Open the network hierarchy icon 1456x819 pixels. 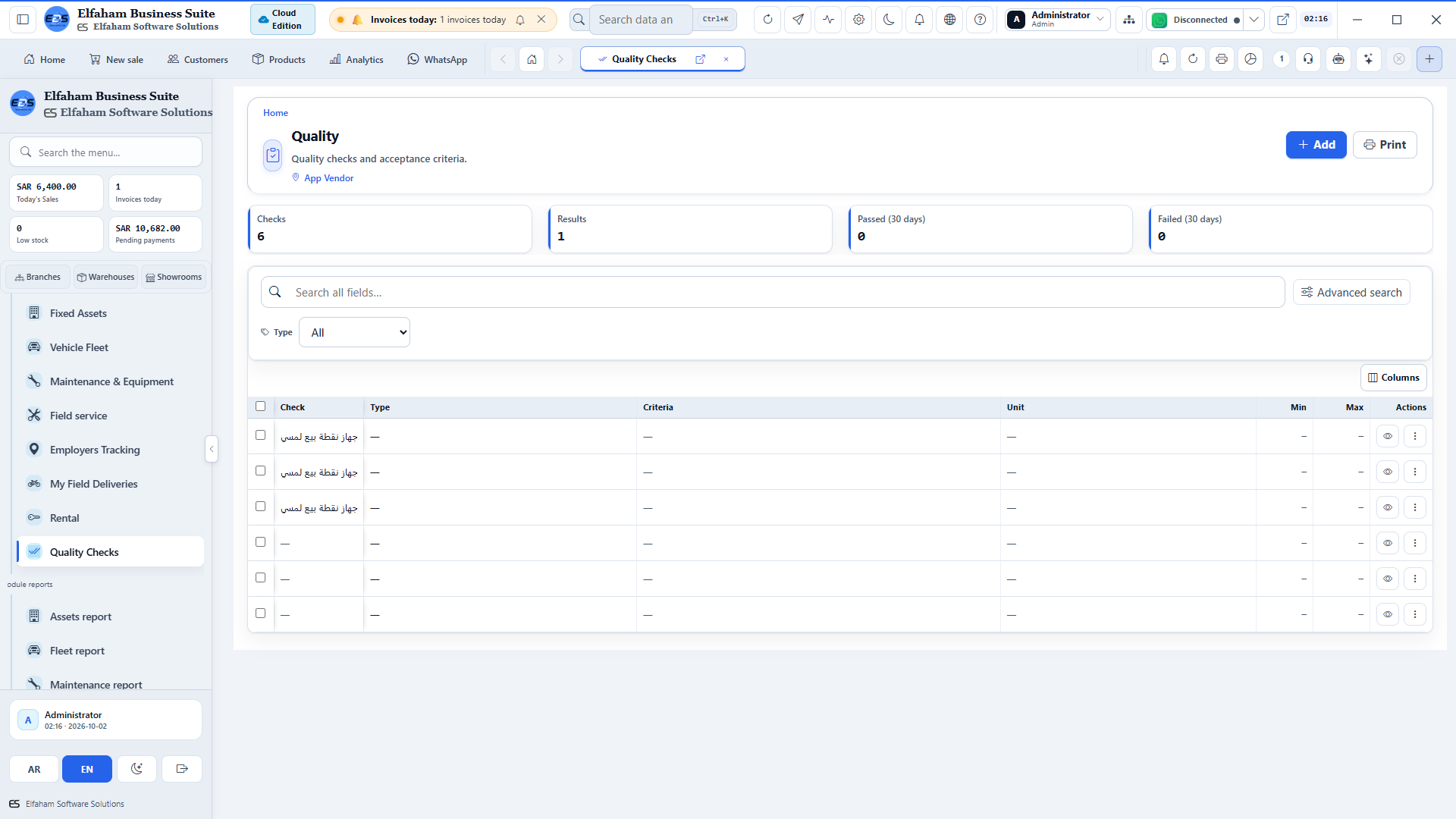tap(1129, 20)
